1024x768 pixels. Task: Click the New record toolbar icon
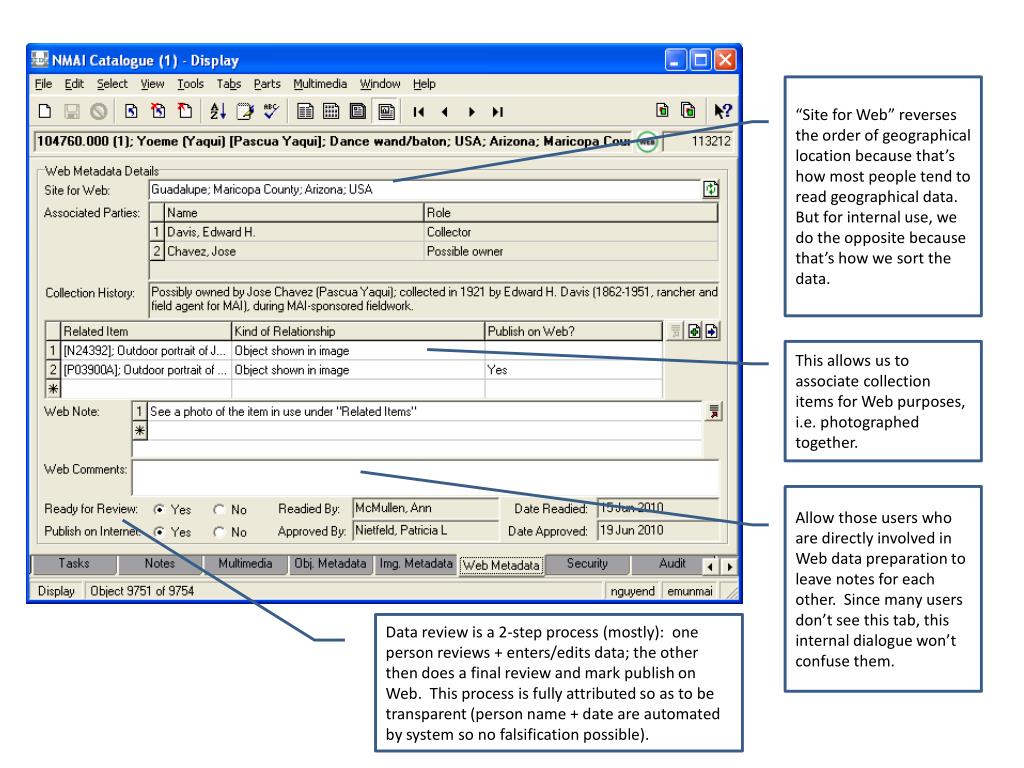point(45,111)
